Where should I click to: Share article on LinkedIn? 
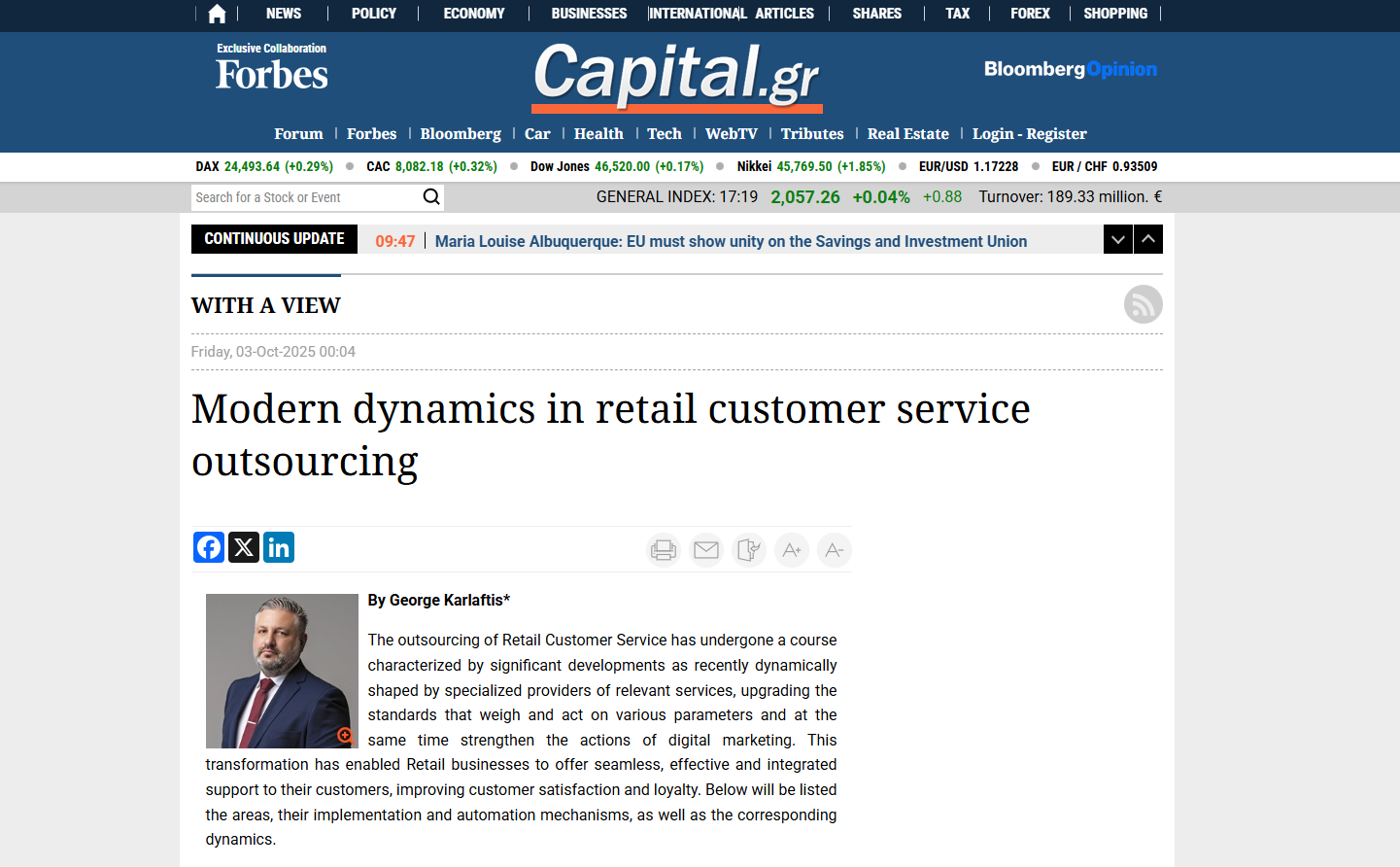click(x=279, y=547)
